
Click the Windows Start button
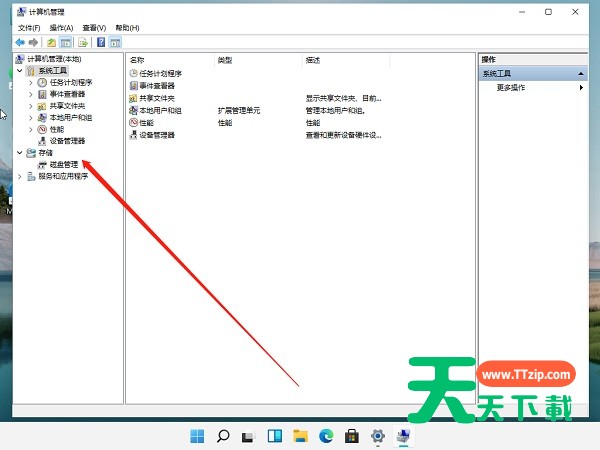pos(197,436)
